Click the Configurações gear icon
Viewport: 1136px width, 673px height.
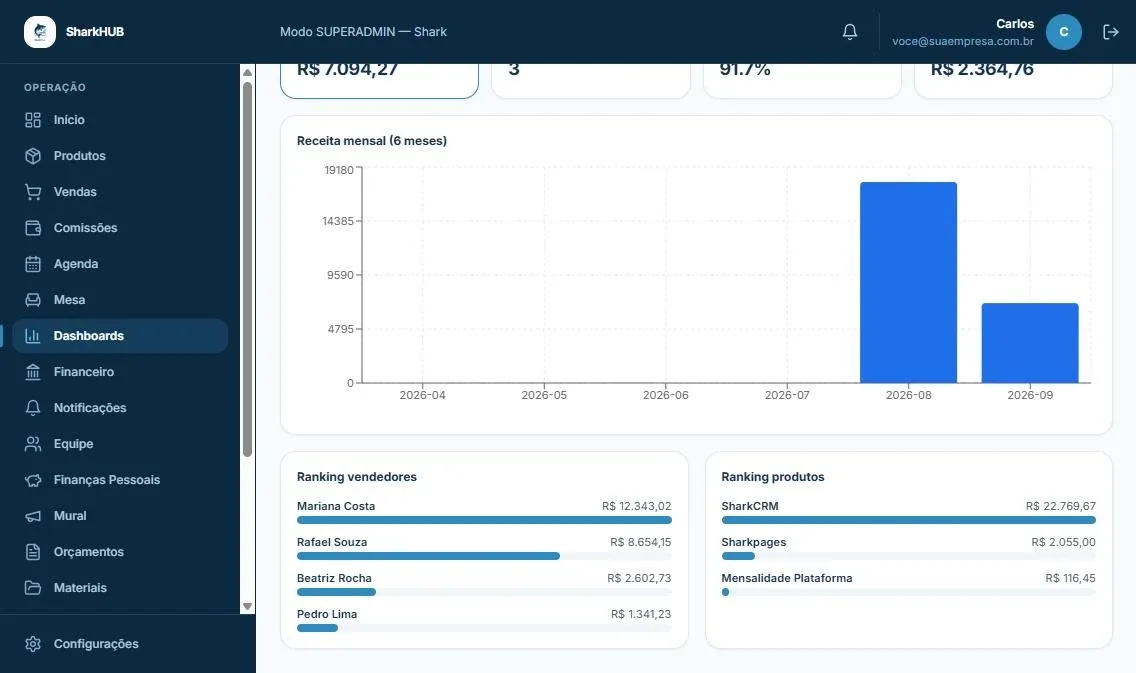click(x=33, y=644)
